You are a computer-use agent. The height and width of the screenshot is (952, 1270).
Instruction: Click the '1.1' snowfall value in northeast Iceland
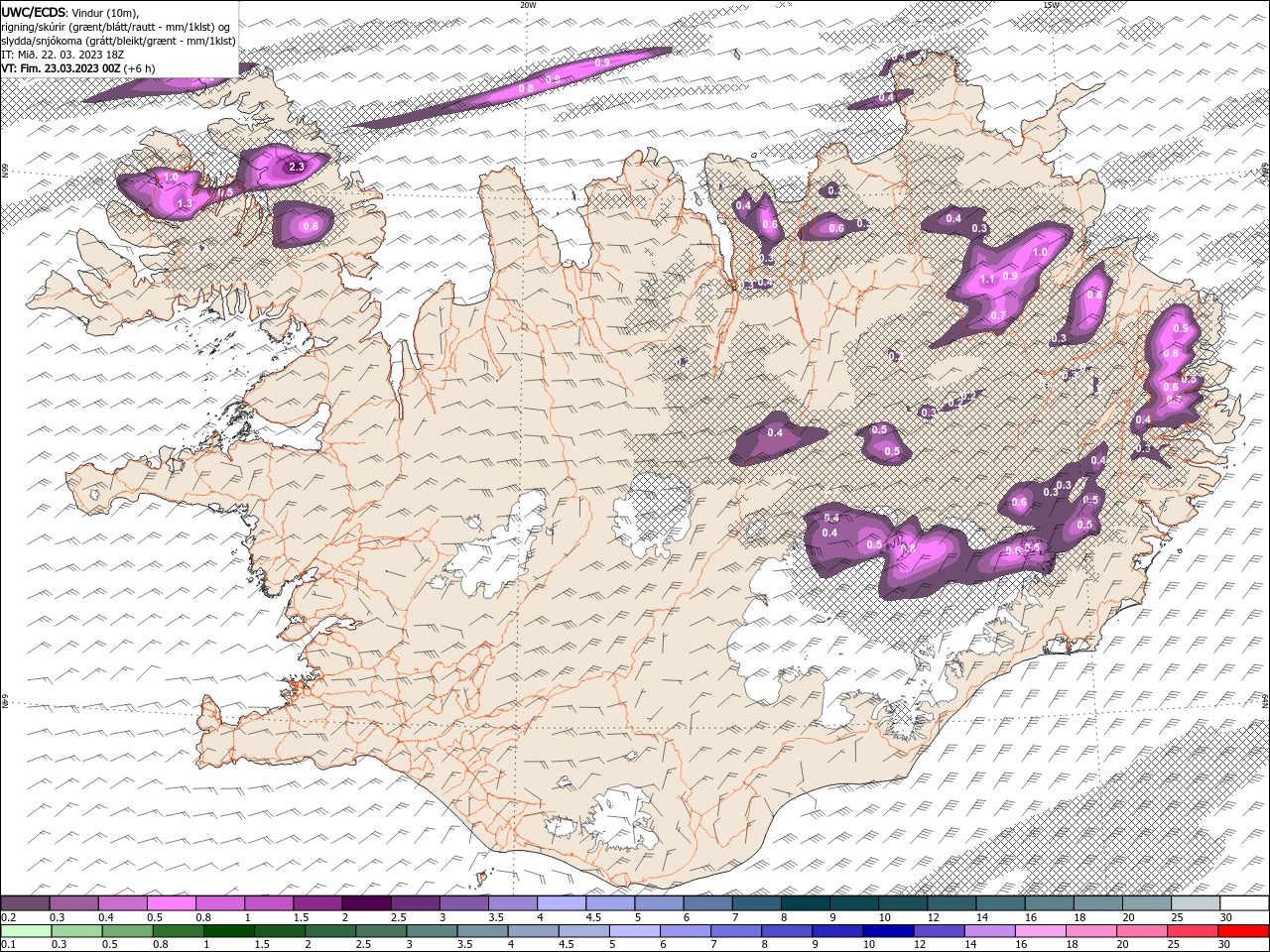[x=987, y=280]
